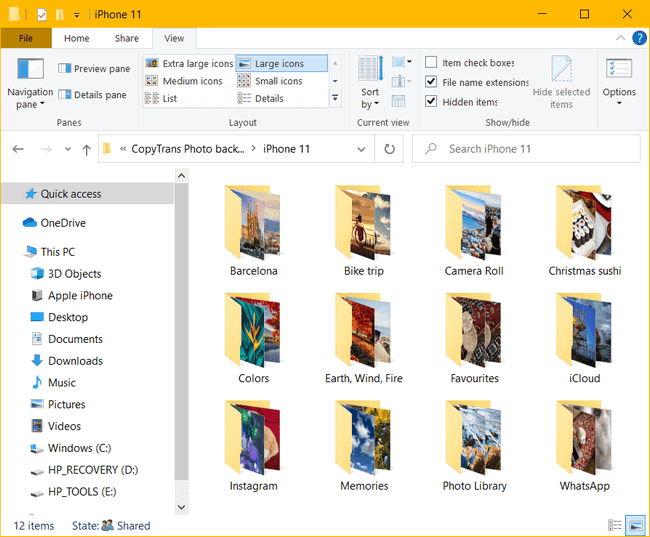This screenshot has height=537, width=650.
Task: Open the recent locations dropdown
Action: click(68, 149)
